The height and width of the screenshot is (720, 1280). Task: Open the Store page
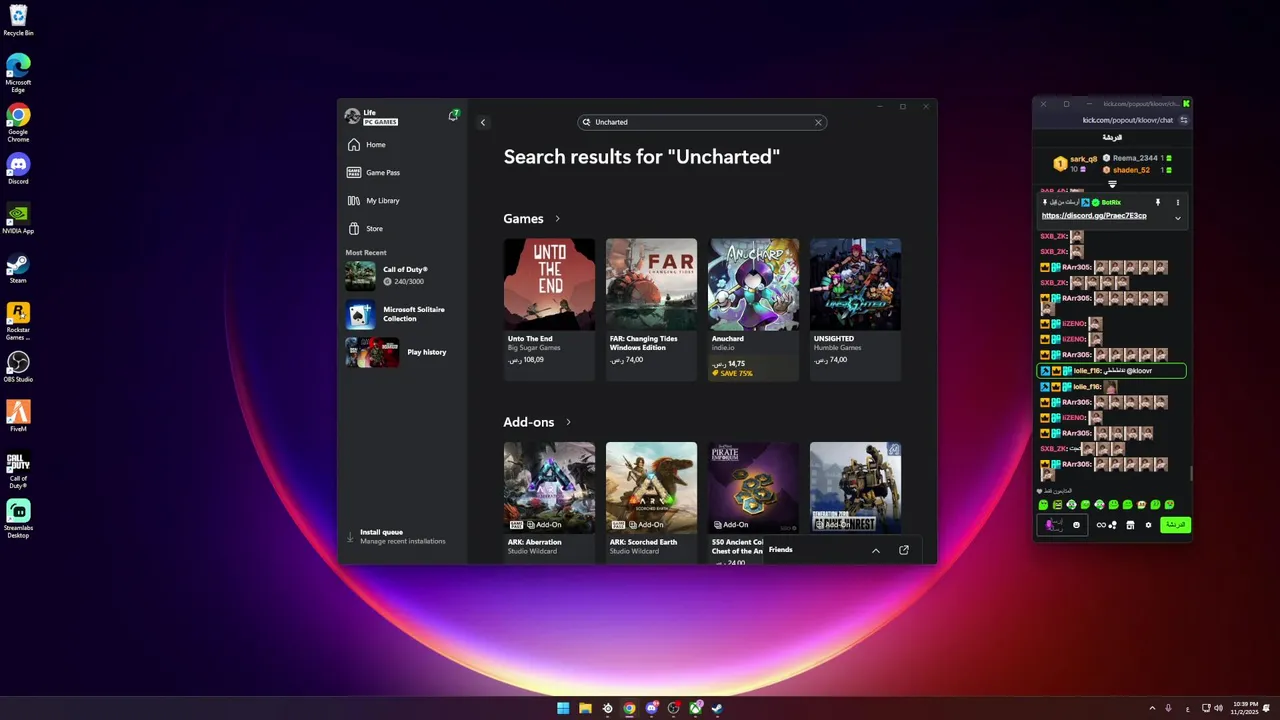365,229
